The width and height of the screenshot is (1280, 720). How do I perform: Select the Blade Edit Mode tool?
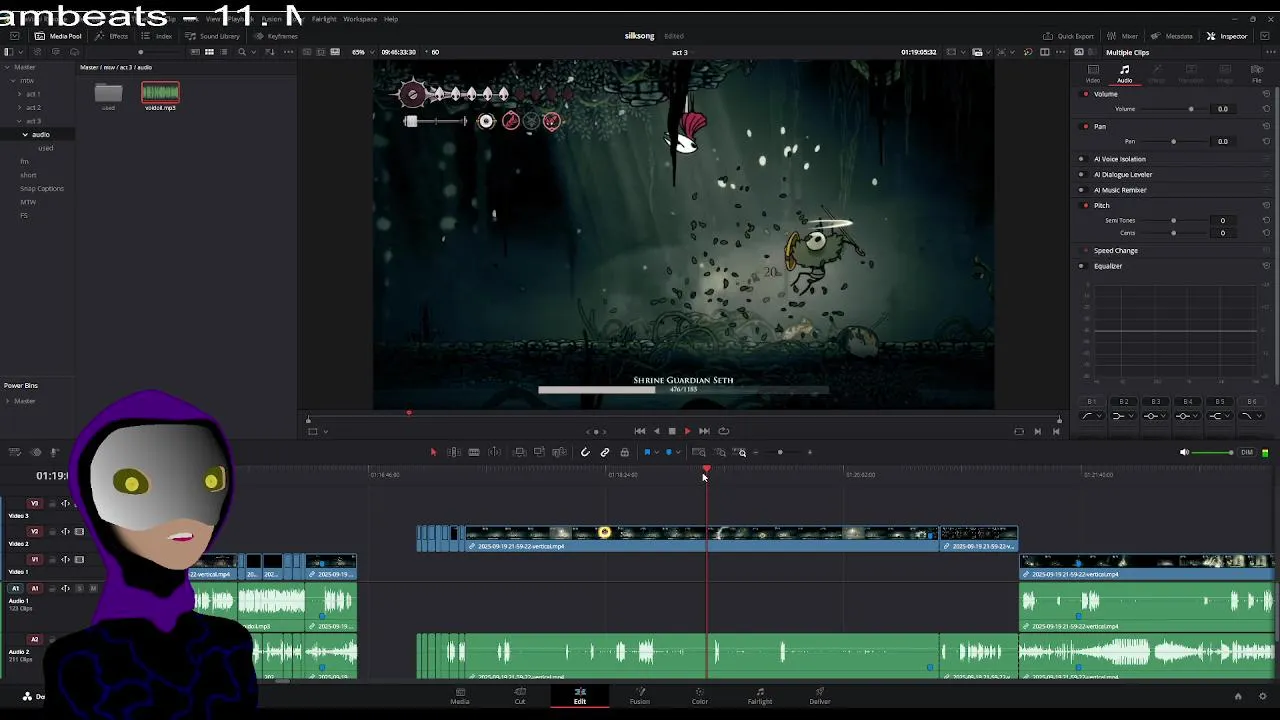click(474, 452)
